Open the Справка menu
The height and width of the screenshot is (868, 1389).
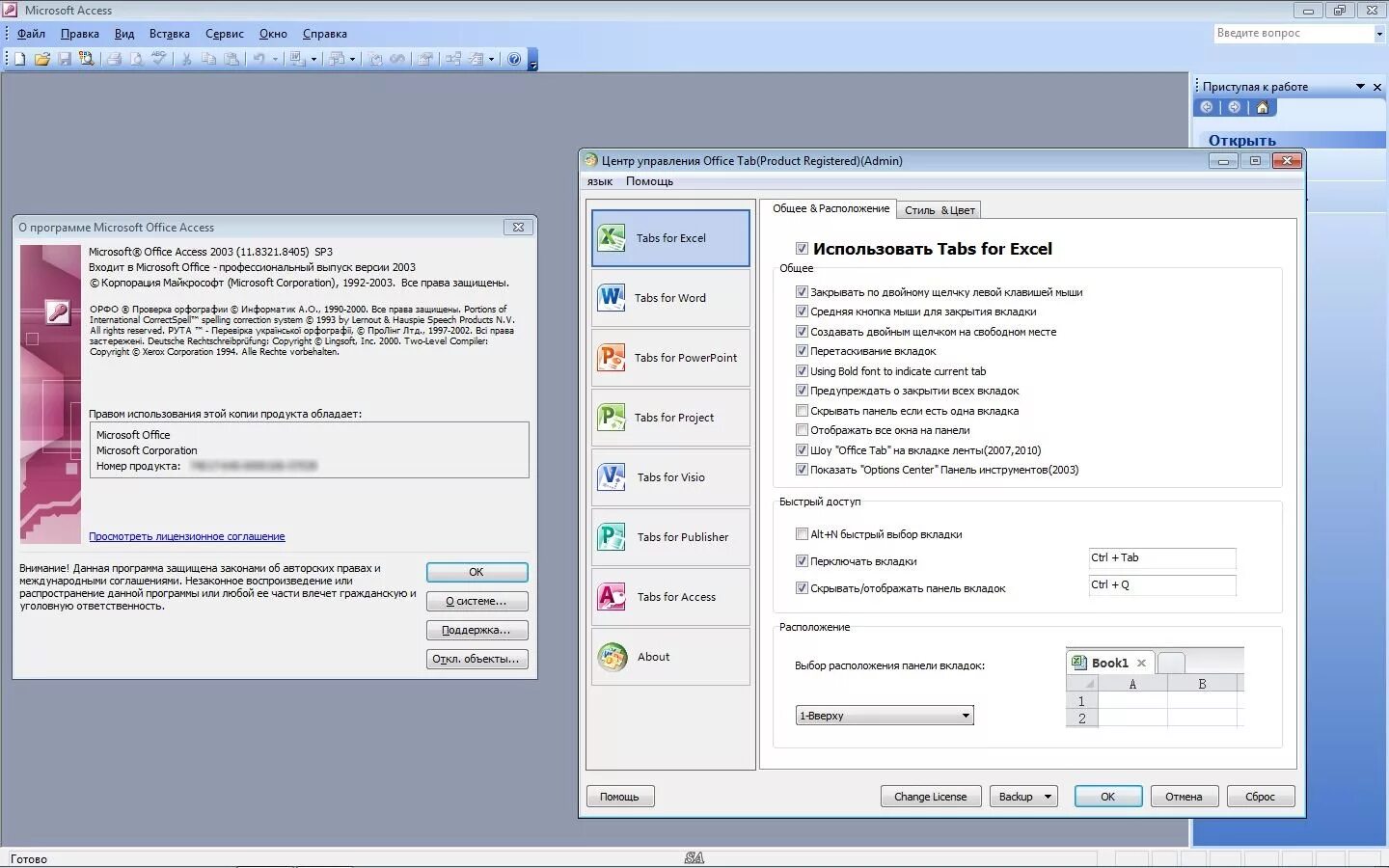(325, 34)
